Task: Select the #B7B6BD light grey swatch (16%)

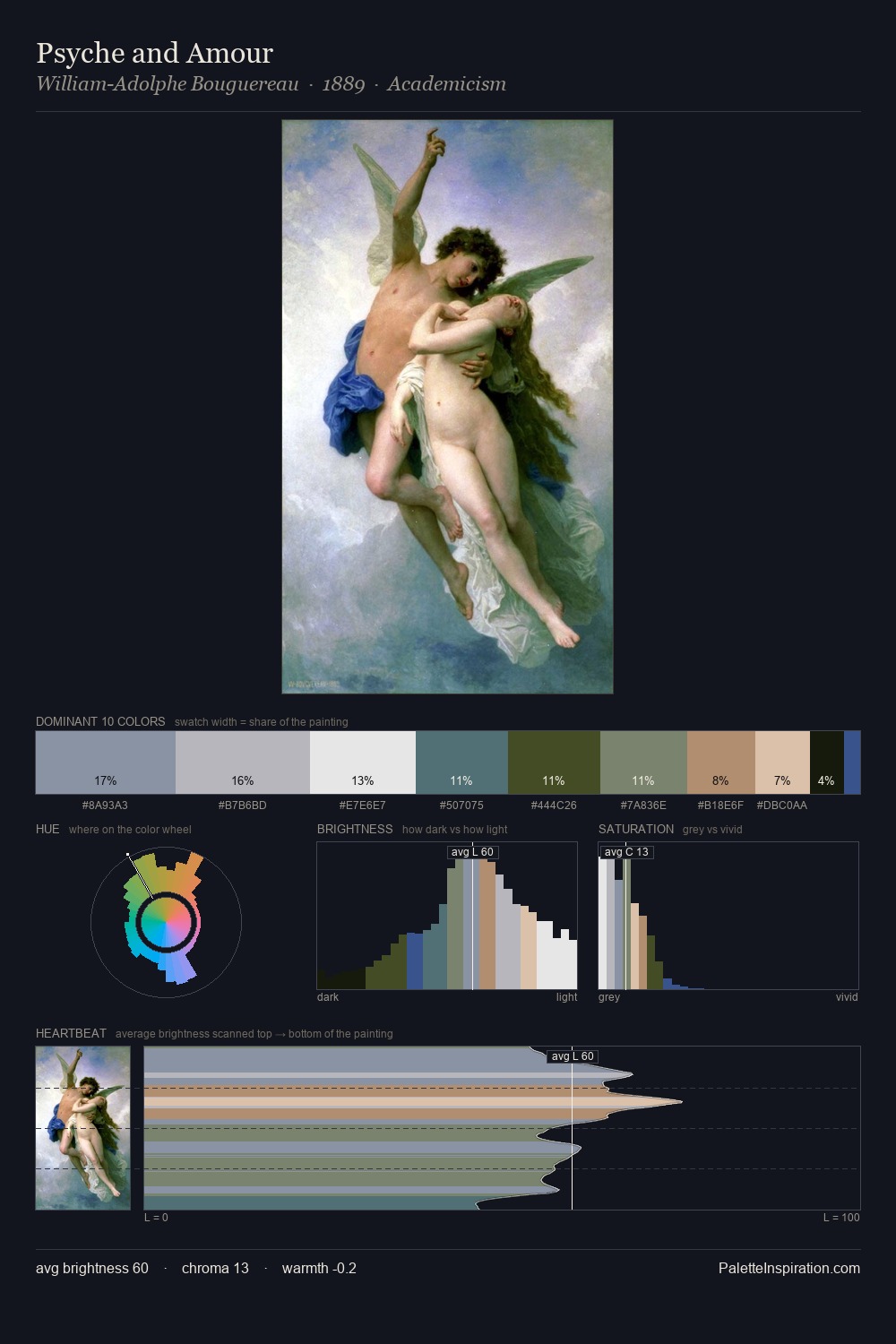Action: click(x=243, y=762)
